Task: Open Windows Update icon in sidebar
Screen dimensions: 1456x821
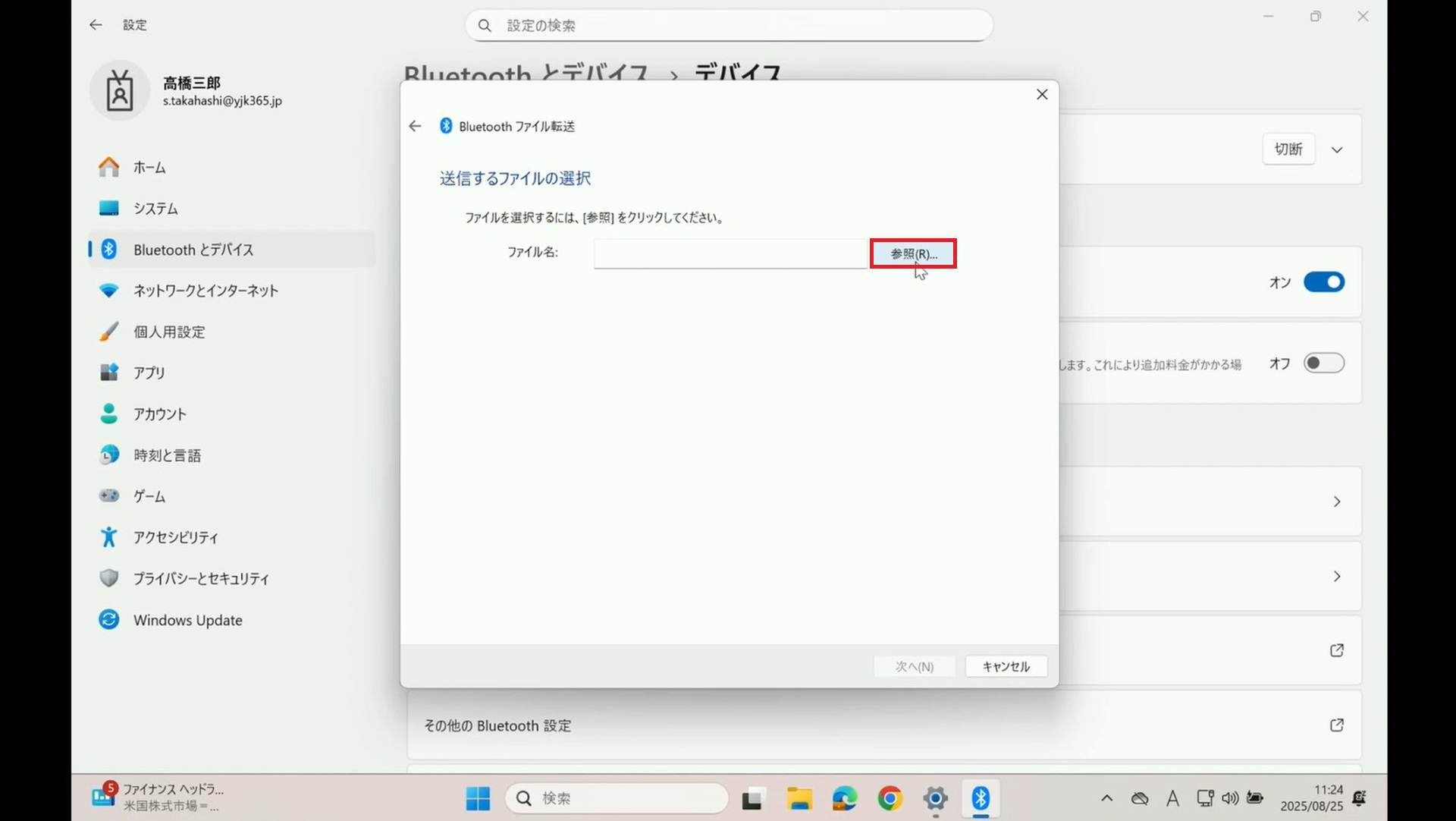Action: click(109, 620)
